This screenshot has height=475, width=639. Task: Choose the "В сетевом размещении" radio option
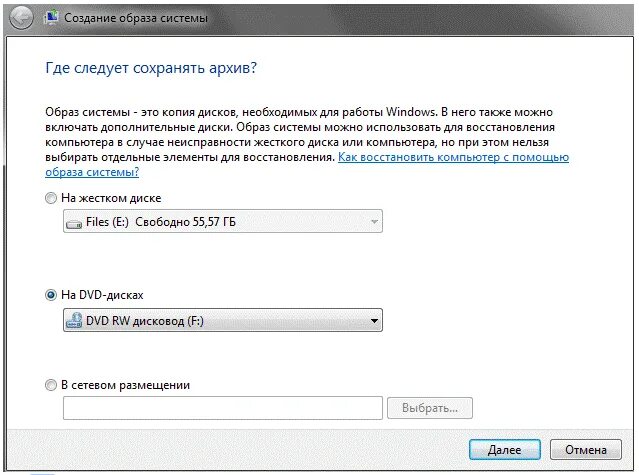click(x=52, y=385)
